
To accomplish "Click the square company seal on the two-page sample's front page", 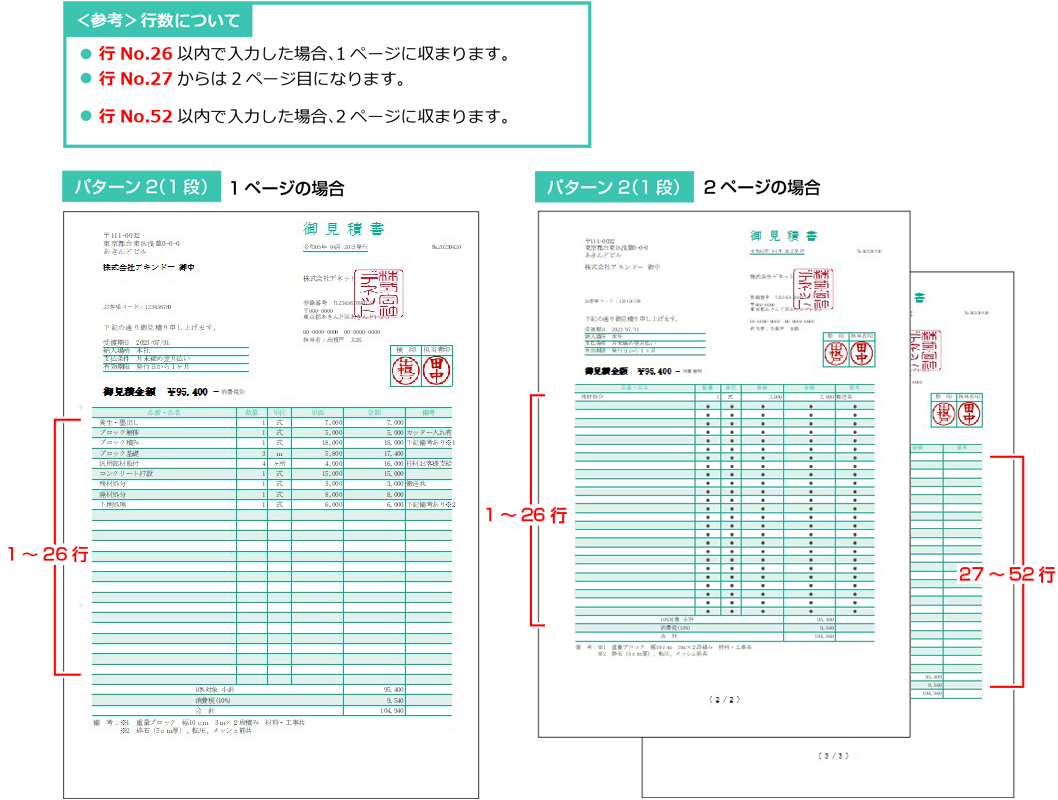I will point(813,289).
